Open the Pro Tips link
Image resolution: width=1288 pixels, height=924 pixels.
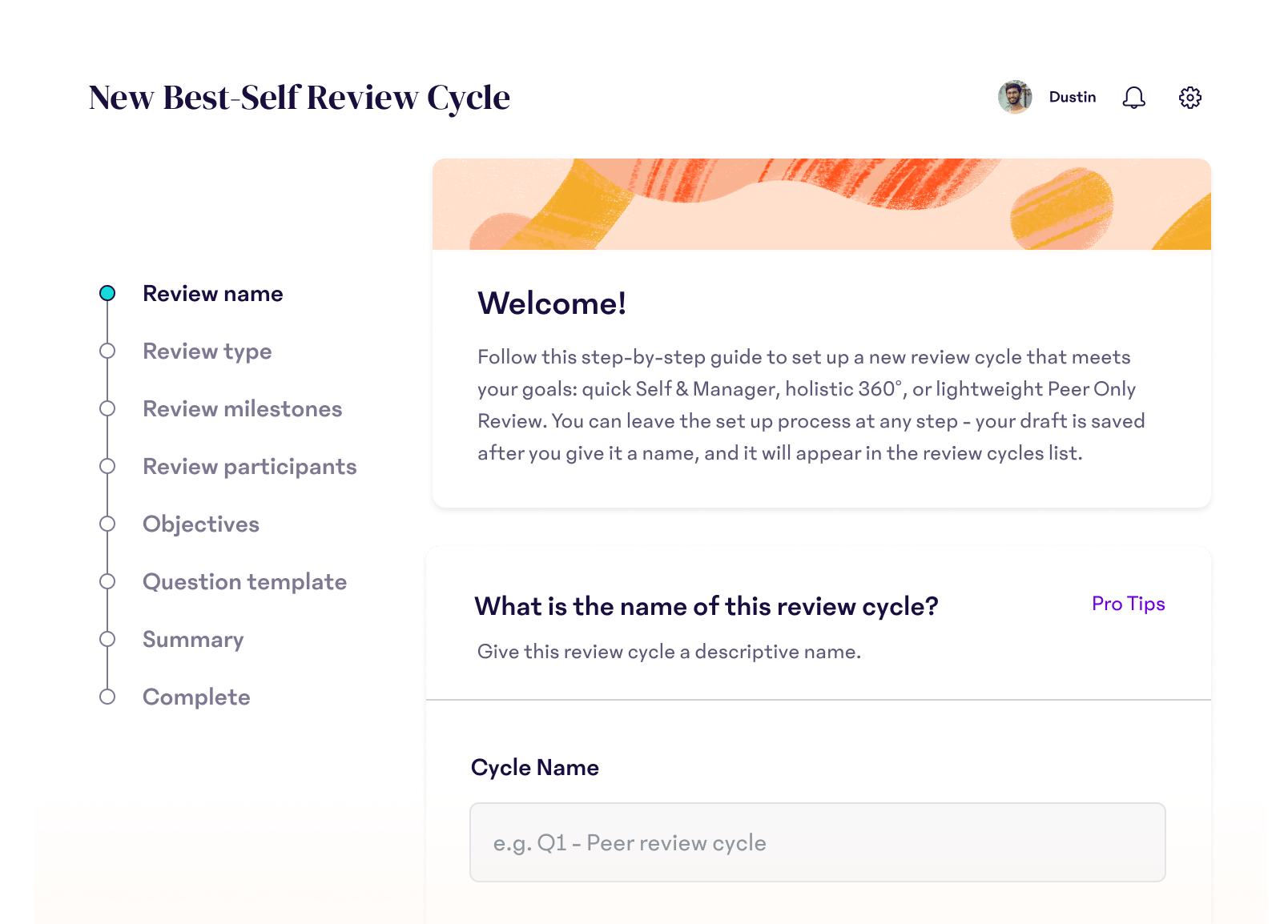click(1128, 605)
